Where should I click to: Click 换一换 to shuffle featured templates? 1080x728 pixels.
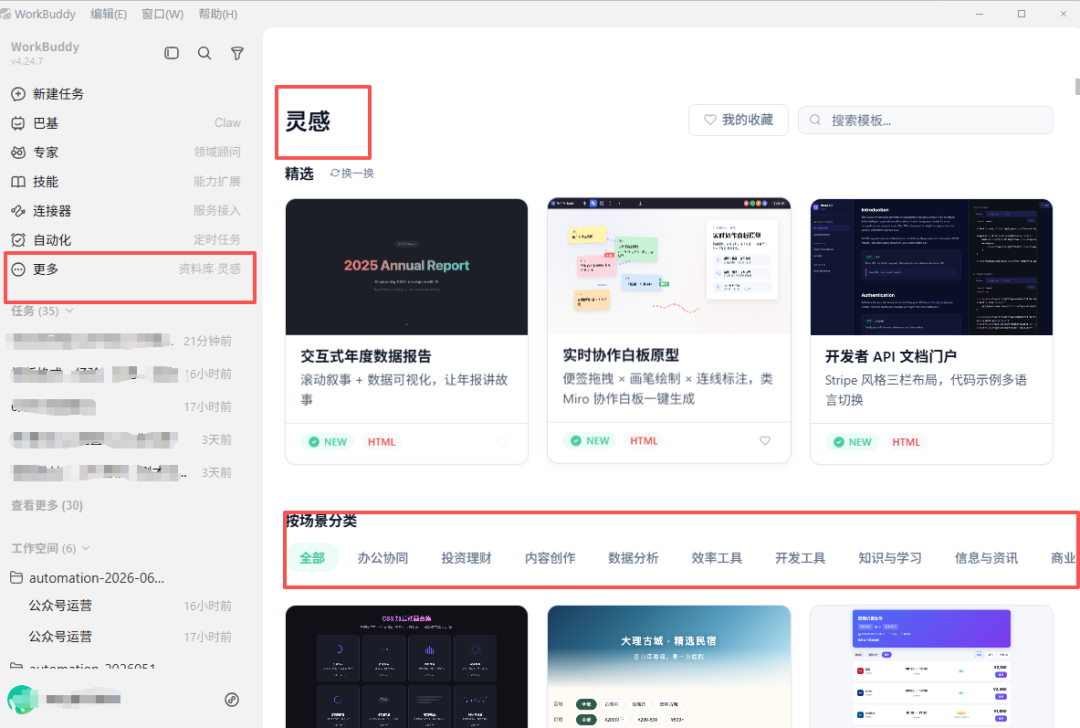(352, 173)
